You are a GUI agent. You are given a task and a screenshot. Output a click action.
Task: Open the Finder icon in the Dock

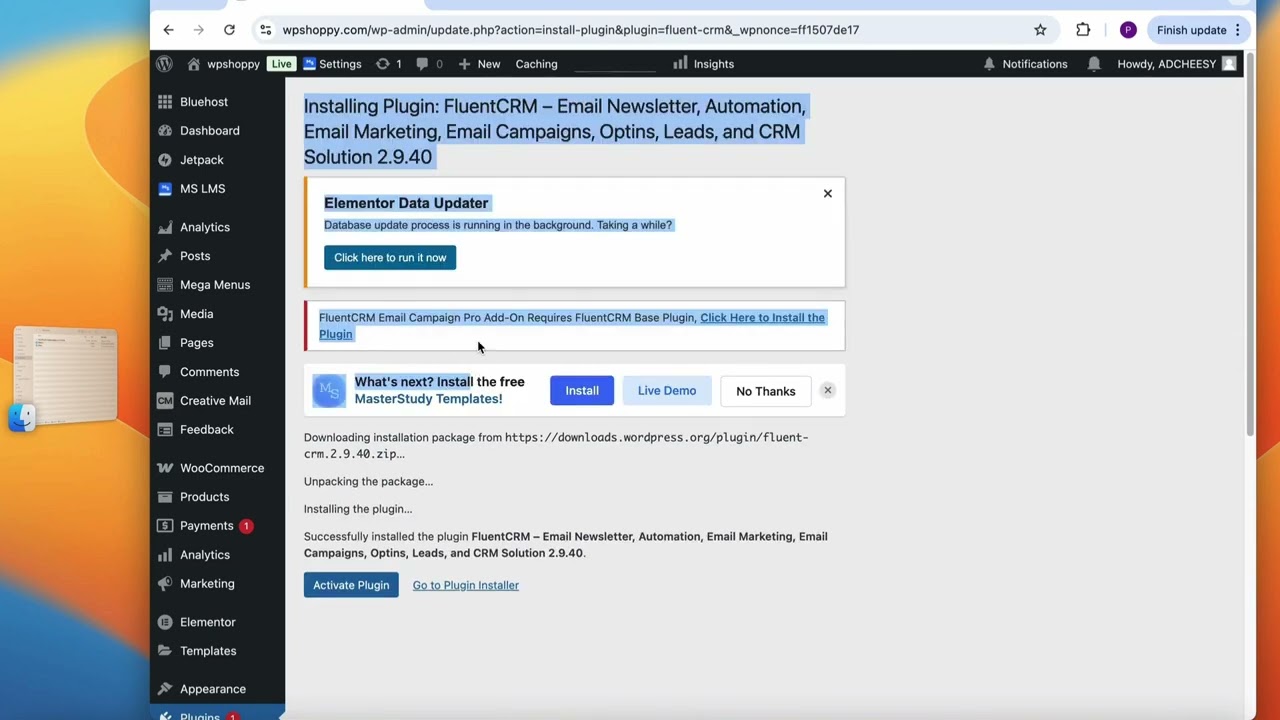pos(22,417)
